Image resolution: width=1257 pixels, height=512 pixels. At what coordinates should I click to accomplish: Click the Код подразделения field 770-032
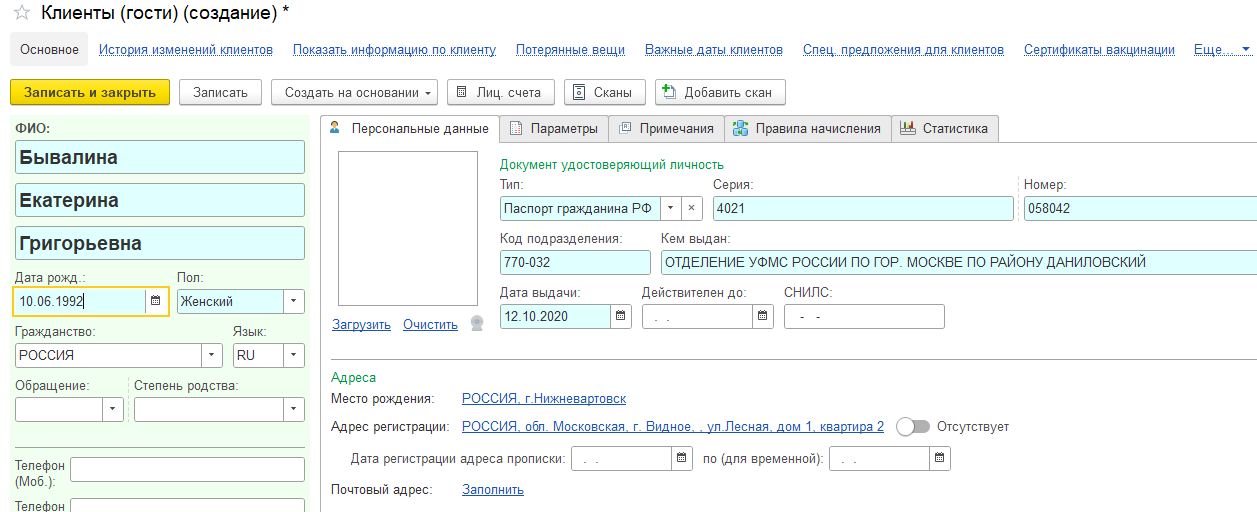pos(575,262)
